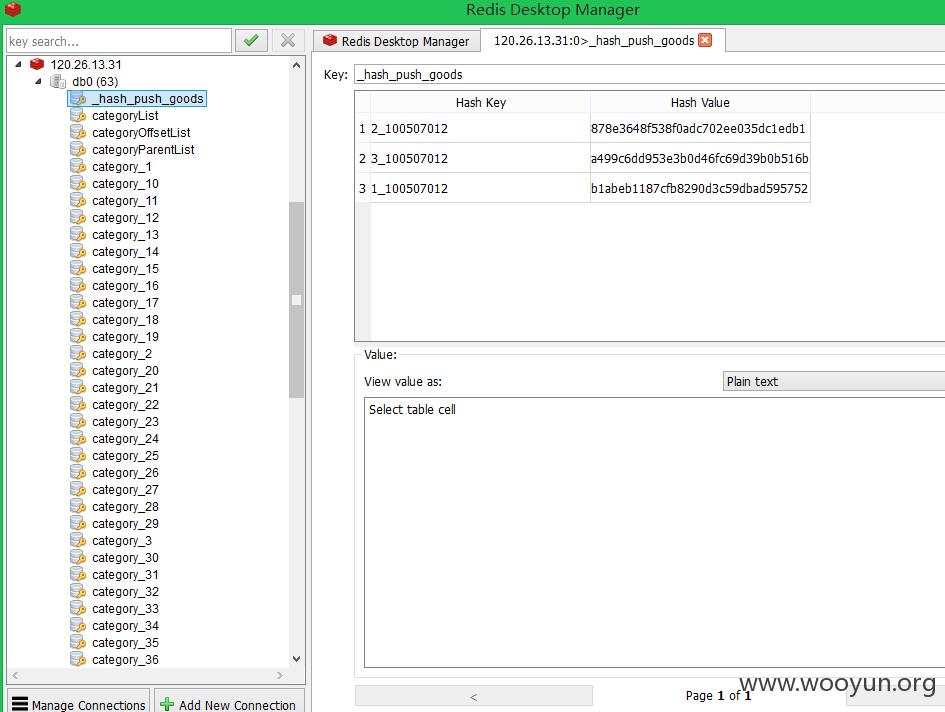The width and height of the screenshot is (945, 712).
Task: Select hash key cell 2_100507012
Action: pyautogui.click(x=480, y=128)
